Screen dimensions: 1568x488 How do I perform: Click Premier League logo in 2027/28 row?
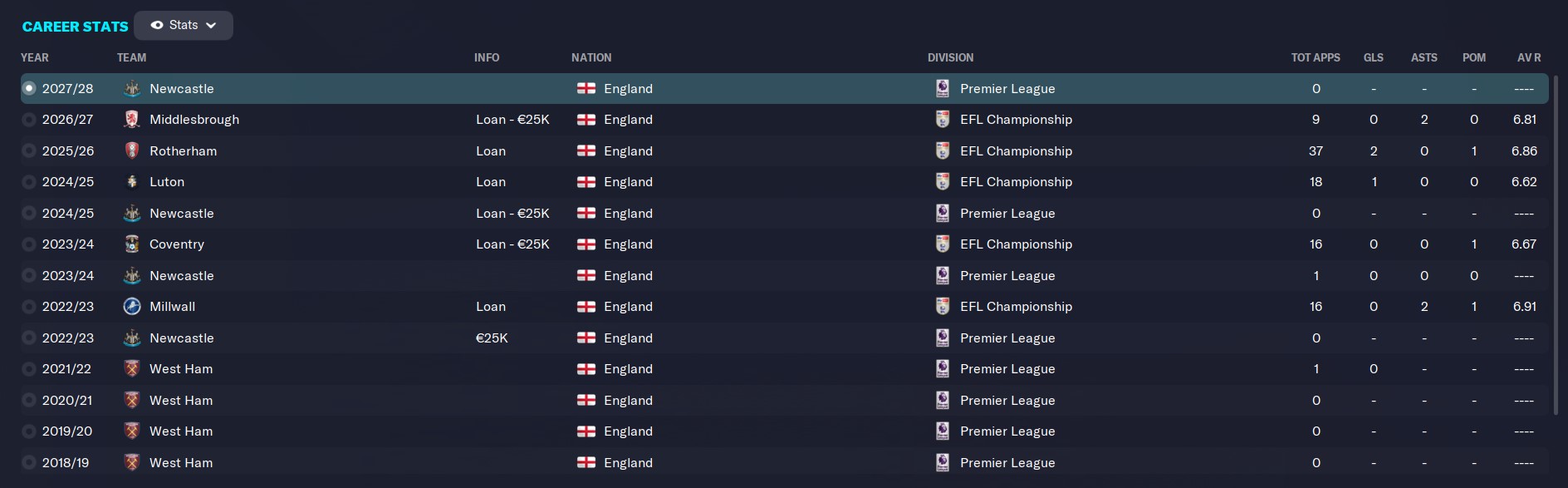(942, 88)
